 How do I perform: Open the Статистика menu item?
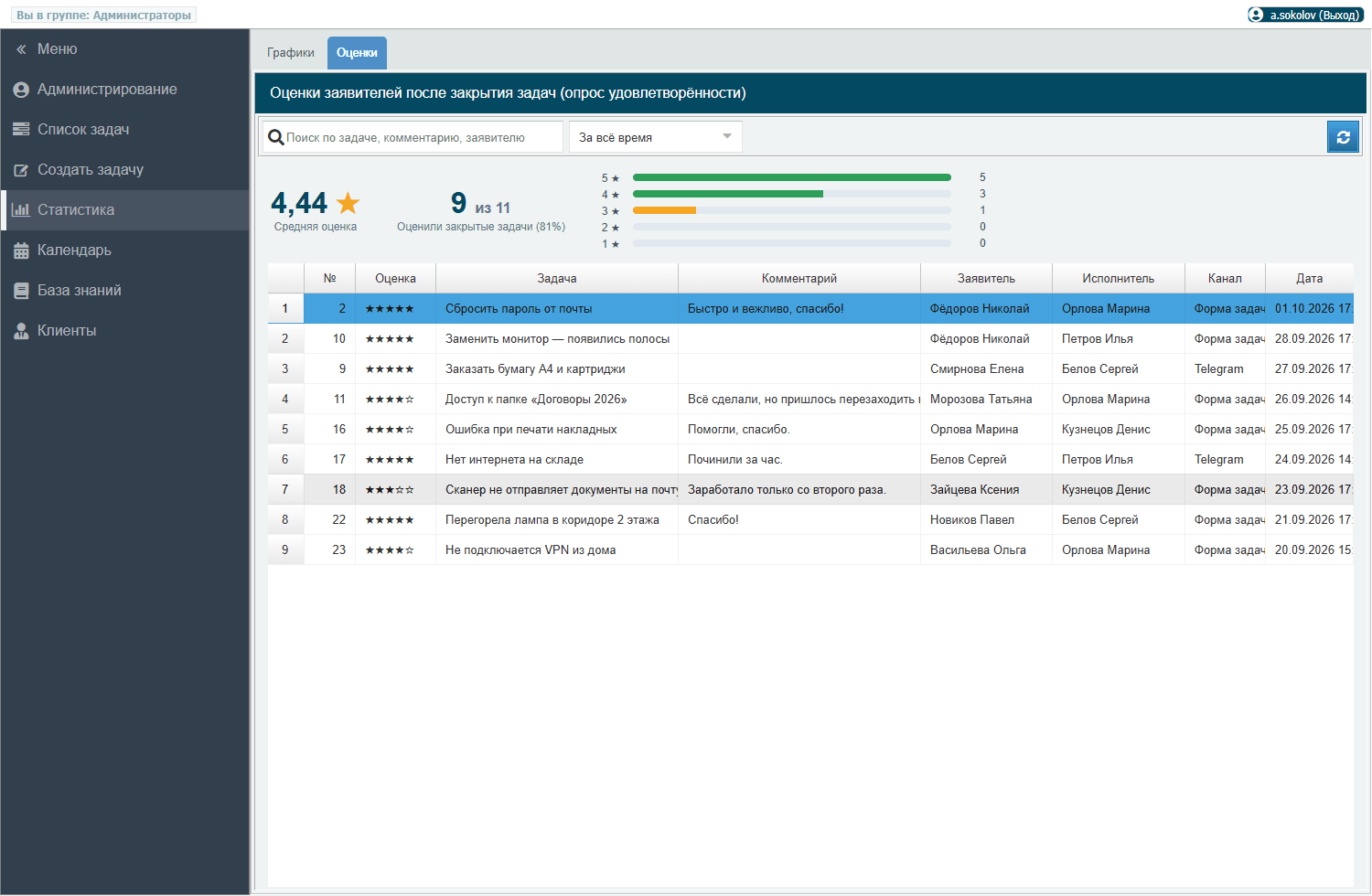coord(125,210)
